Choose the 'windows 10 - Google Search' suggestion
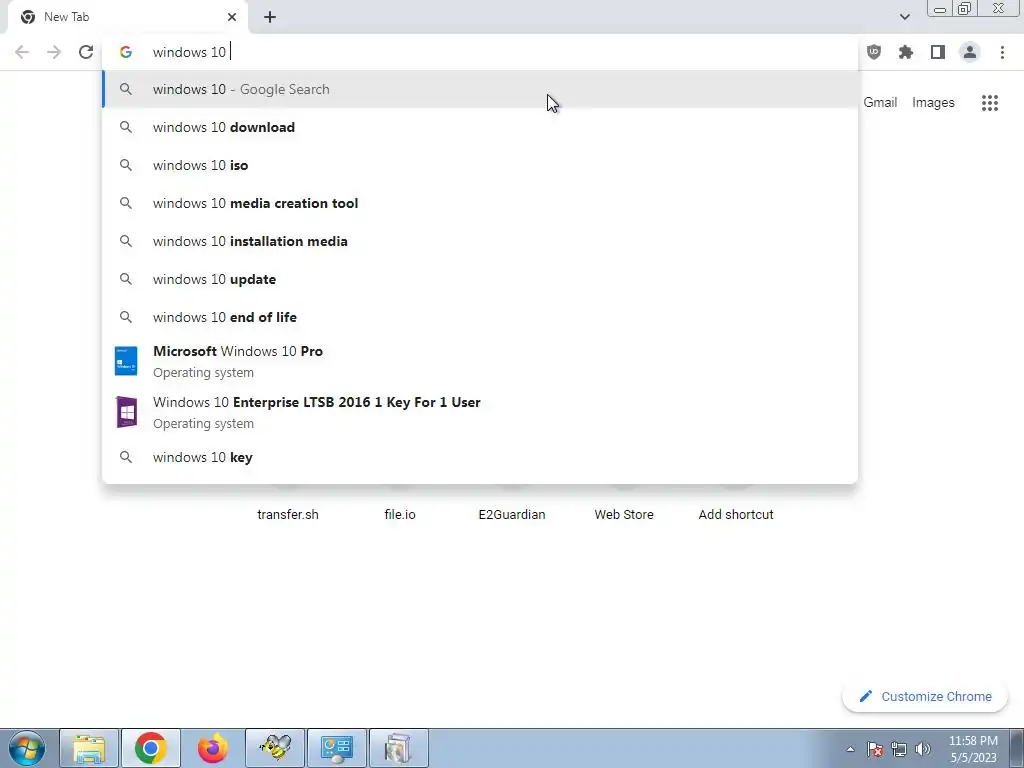Image resolution: width=1024 pixels, height=768 pixels. (480, 89)
